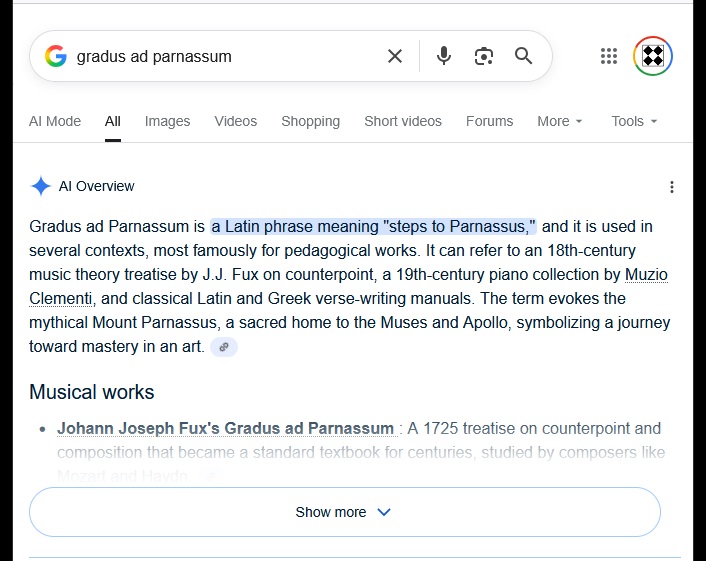706x561 pixels.
Task: Clear the search box text
Action: [x=395, y=56]
